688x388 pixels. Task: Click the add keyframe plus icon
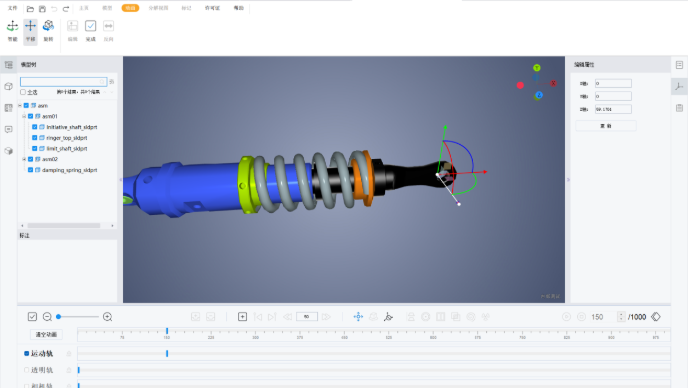242,317
